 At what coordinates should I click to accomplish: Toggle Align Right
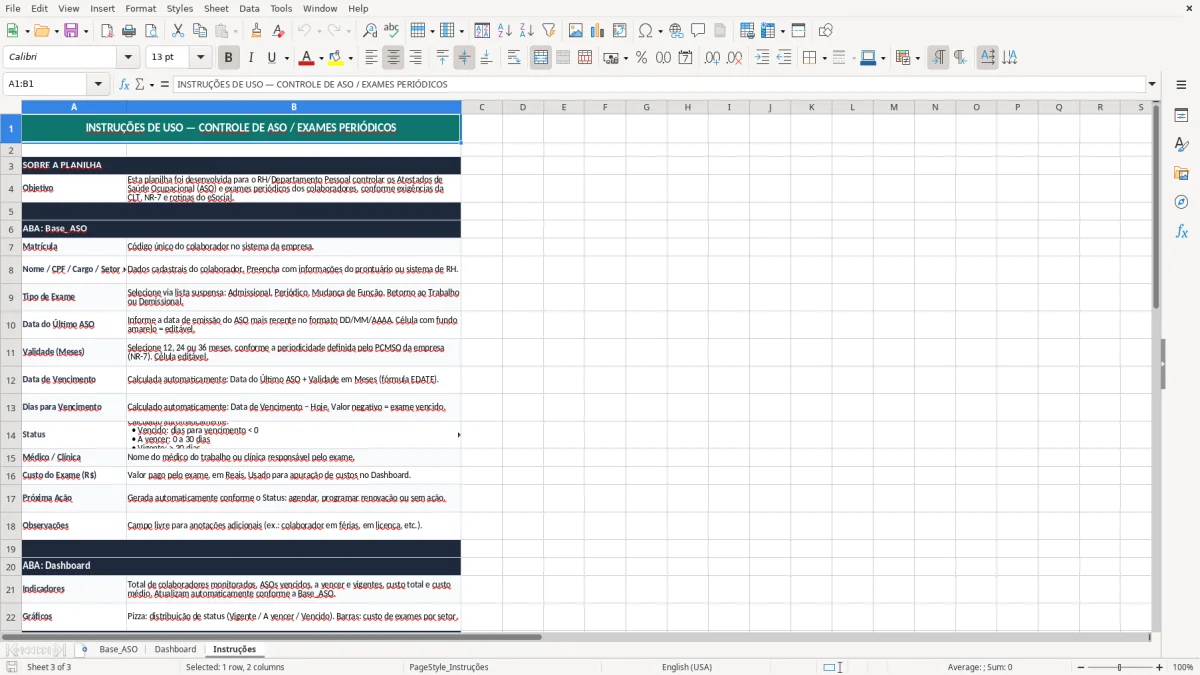tap(415, 58)
